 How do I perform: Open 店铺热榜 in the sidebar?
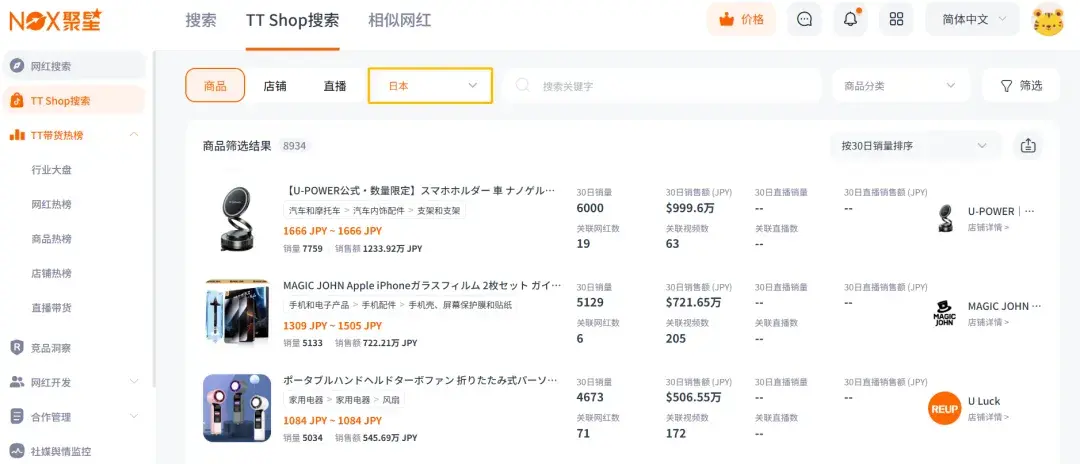[51, 273]
